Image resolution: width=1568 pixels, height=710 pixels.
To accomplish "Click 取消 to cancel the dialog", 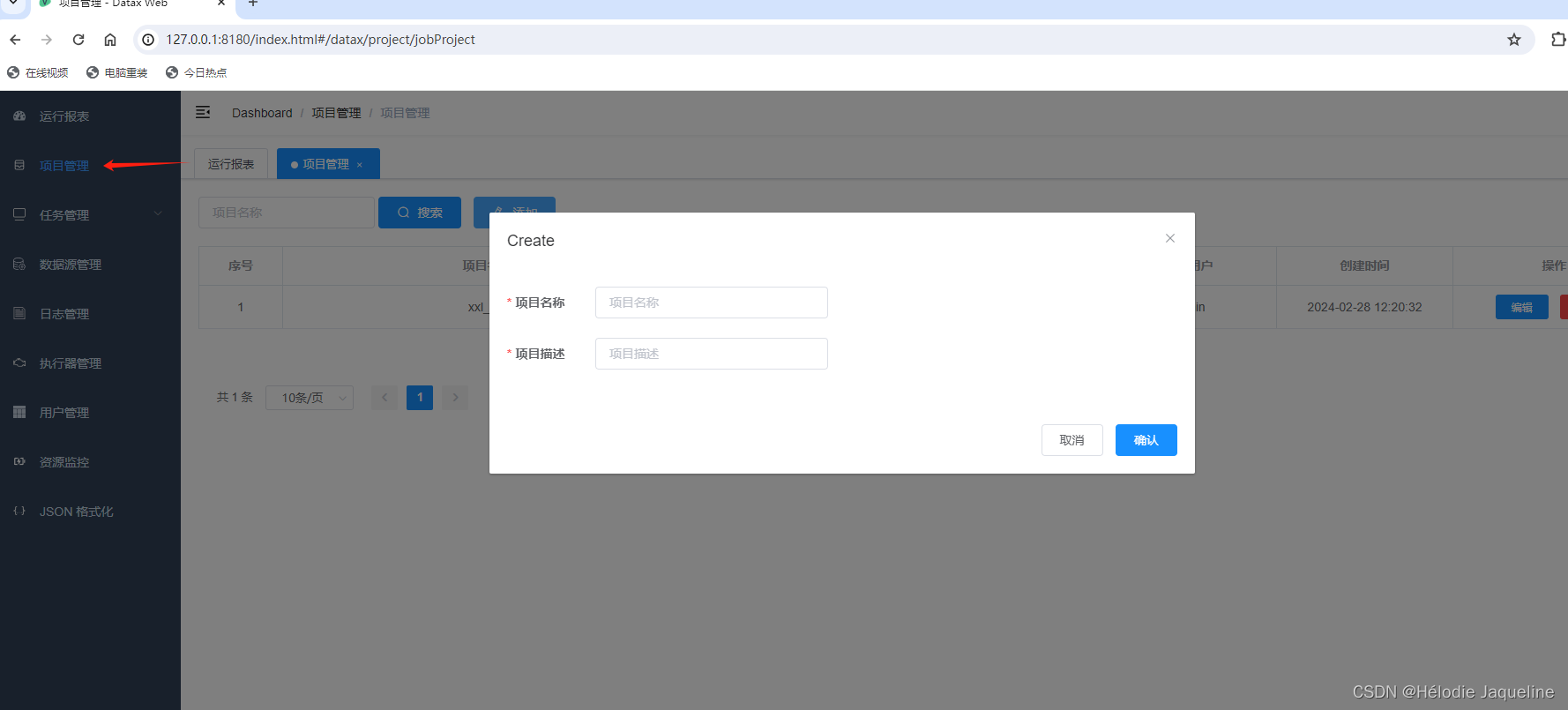I will point(1072,440).
